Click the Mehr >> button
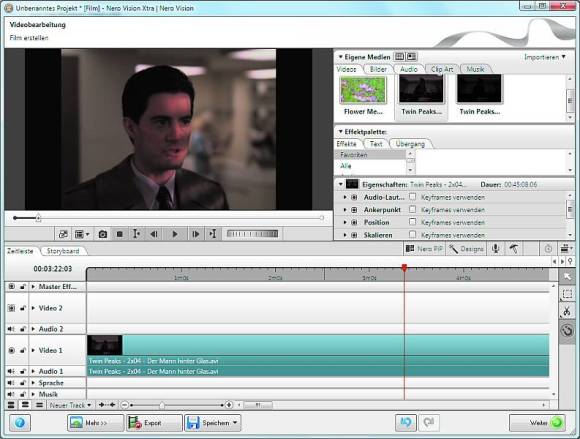 [x=96, y=422]
